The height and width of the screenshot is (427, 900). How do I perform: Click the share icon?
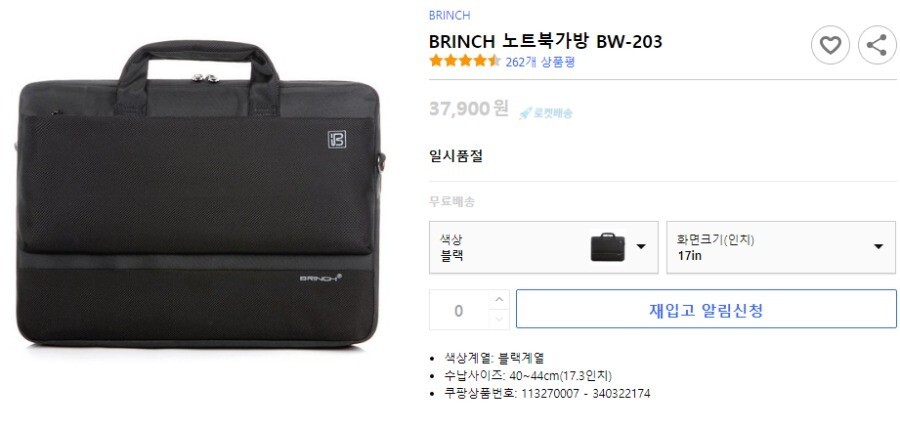point(876,45)
